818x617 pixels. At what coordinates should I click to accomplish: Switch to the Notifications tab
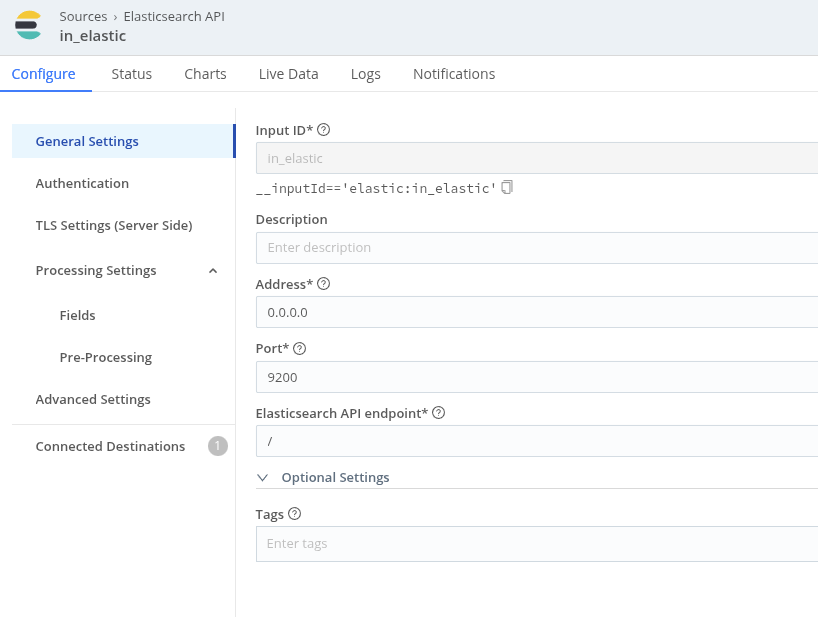coord(453,73)
